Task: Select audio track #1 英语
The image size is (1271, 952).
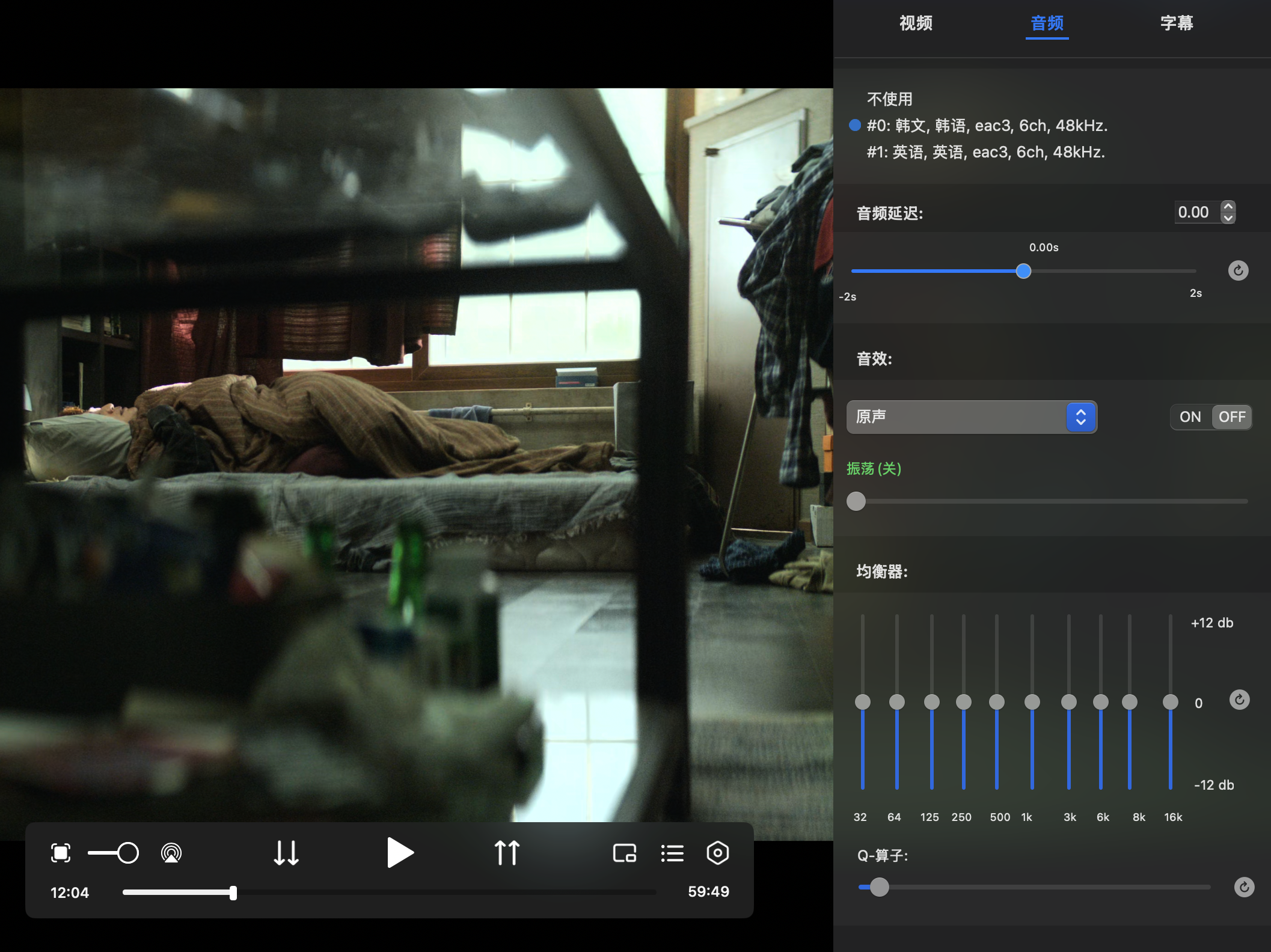Action: 985,152
